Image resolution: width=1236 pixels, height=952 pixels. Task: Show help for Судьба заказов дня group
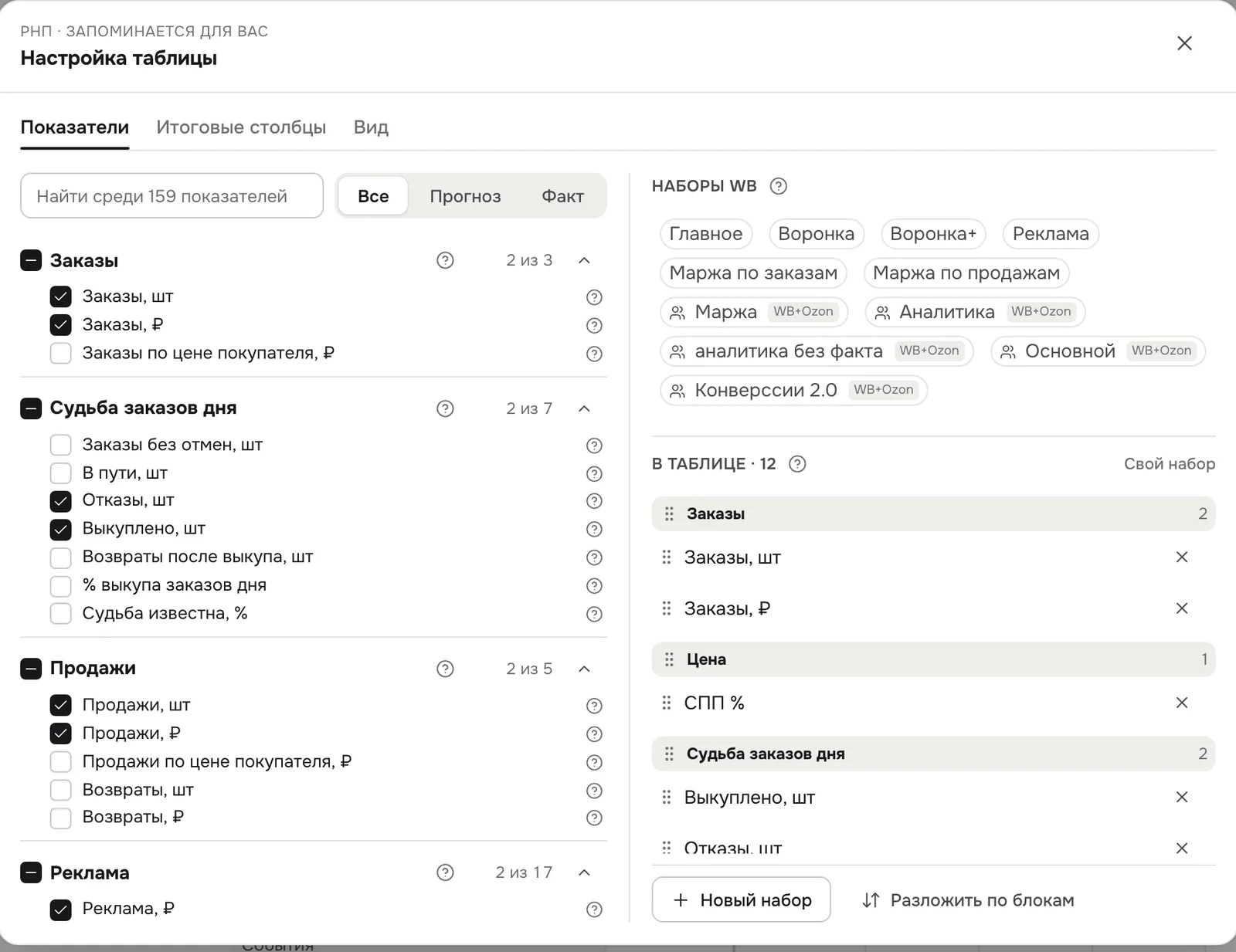pos(445,408)
